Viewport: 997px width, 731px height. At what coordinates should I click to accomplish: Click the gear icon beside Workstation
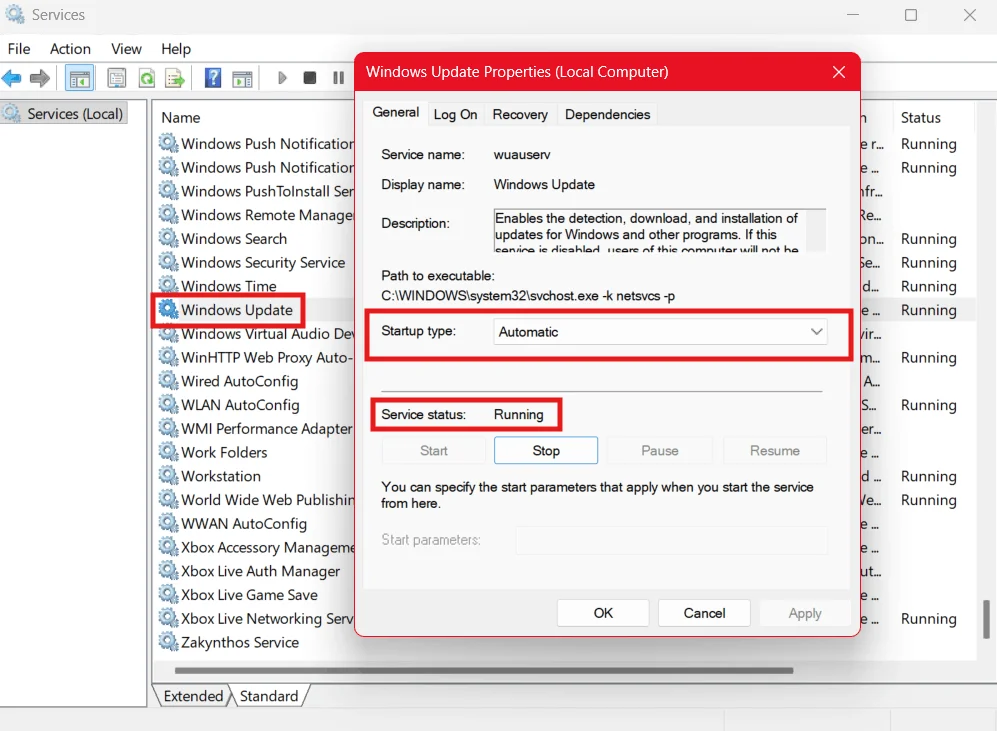point(168,475)
